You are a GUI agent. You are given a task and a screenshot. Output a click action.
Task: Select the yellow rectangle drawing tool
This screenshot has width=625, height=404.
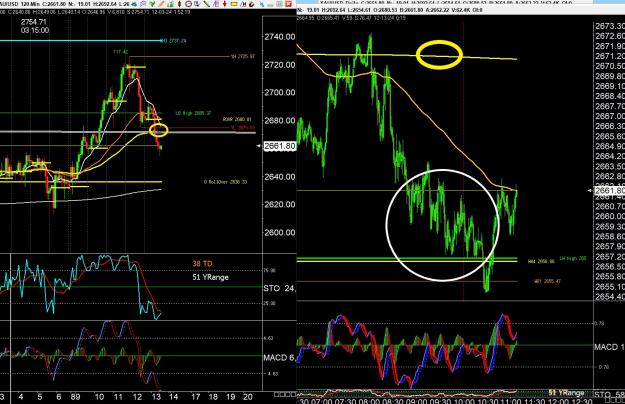[x=234, y=4]
